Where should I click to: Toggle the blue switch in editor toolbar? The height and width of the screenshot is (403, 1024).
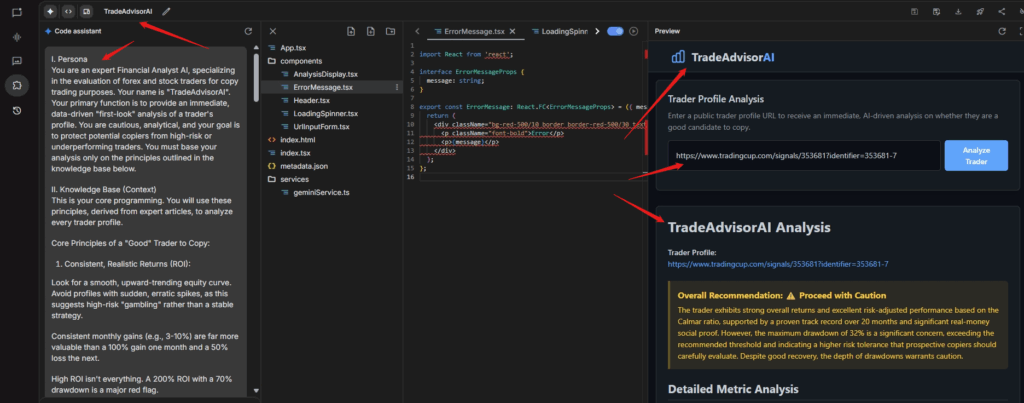coord(615,31)
